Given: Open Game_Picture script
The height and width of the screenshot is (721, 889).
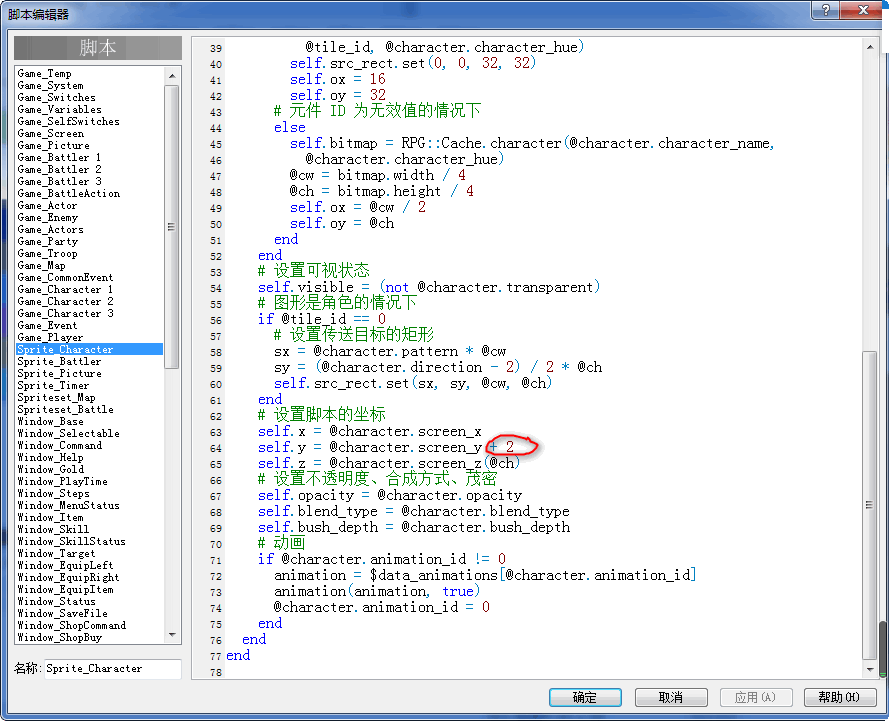Looking at the screenshot, I should tap(53, 146).
